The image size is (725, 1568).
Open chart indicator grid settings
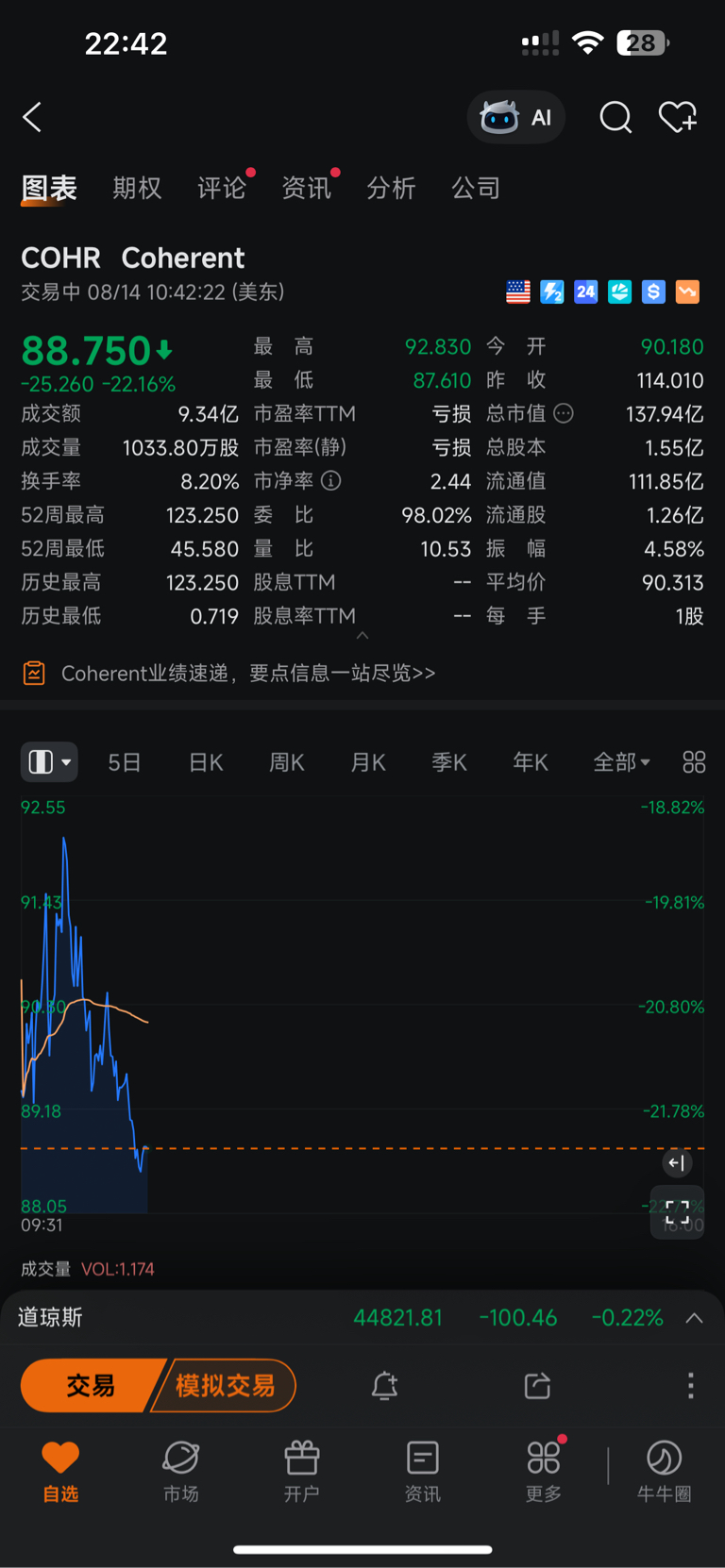pos(694,762)
